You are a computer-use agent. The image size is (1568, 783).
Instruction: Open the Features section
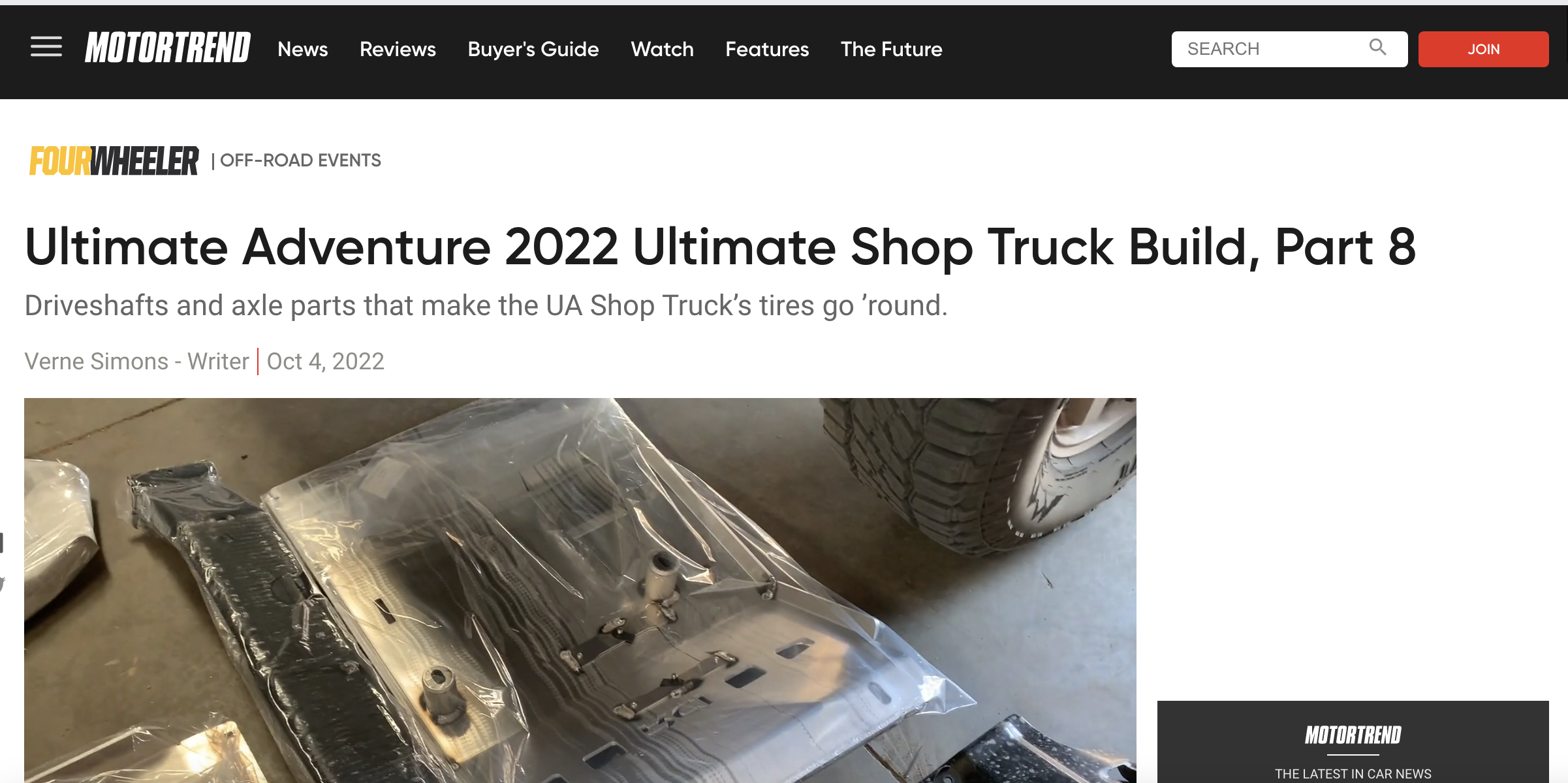767,49
